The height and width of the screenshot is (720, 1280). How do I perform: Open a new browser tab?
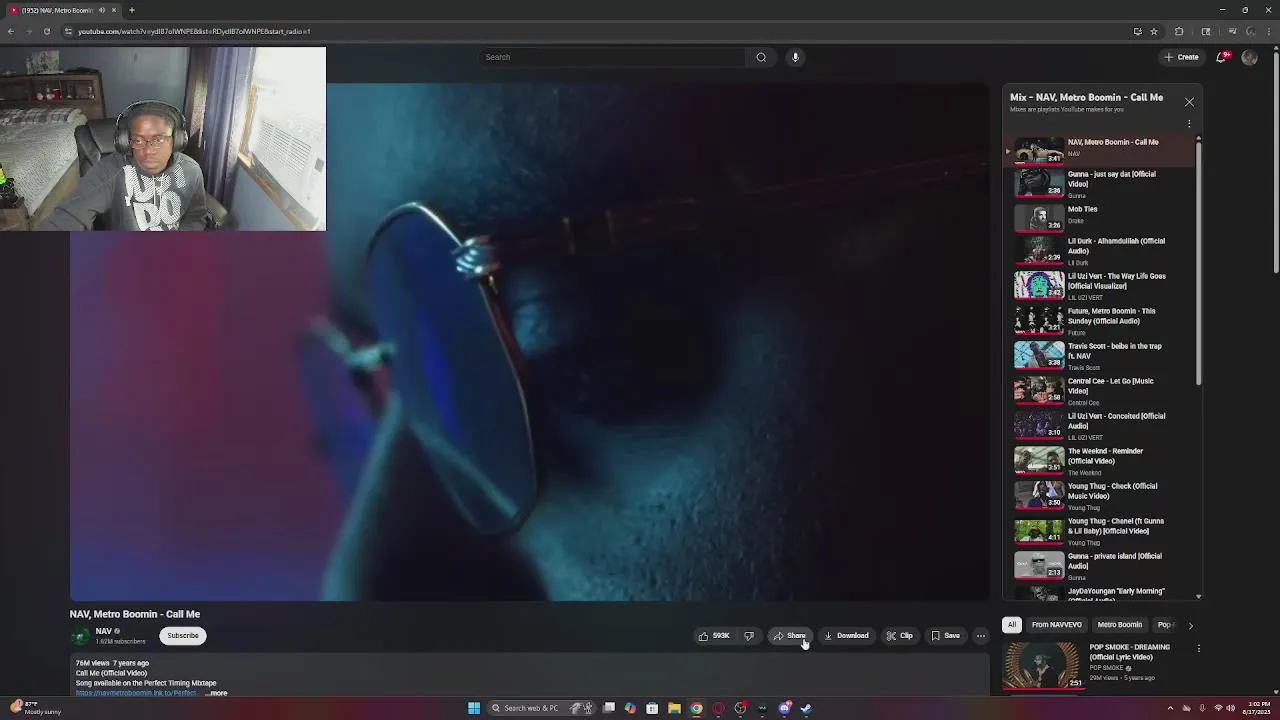pos(131,10)
